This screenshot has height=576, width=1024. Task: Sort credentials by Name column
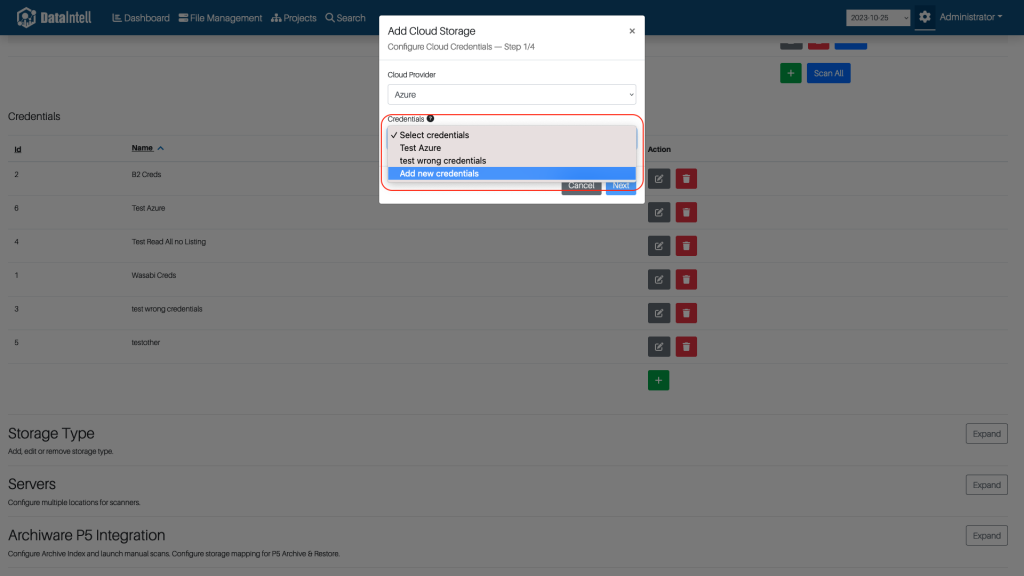point(148,148)
